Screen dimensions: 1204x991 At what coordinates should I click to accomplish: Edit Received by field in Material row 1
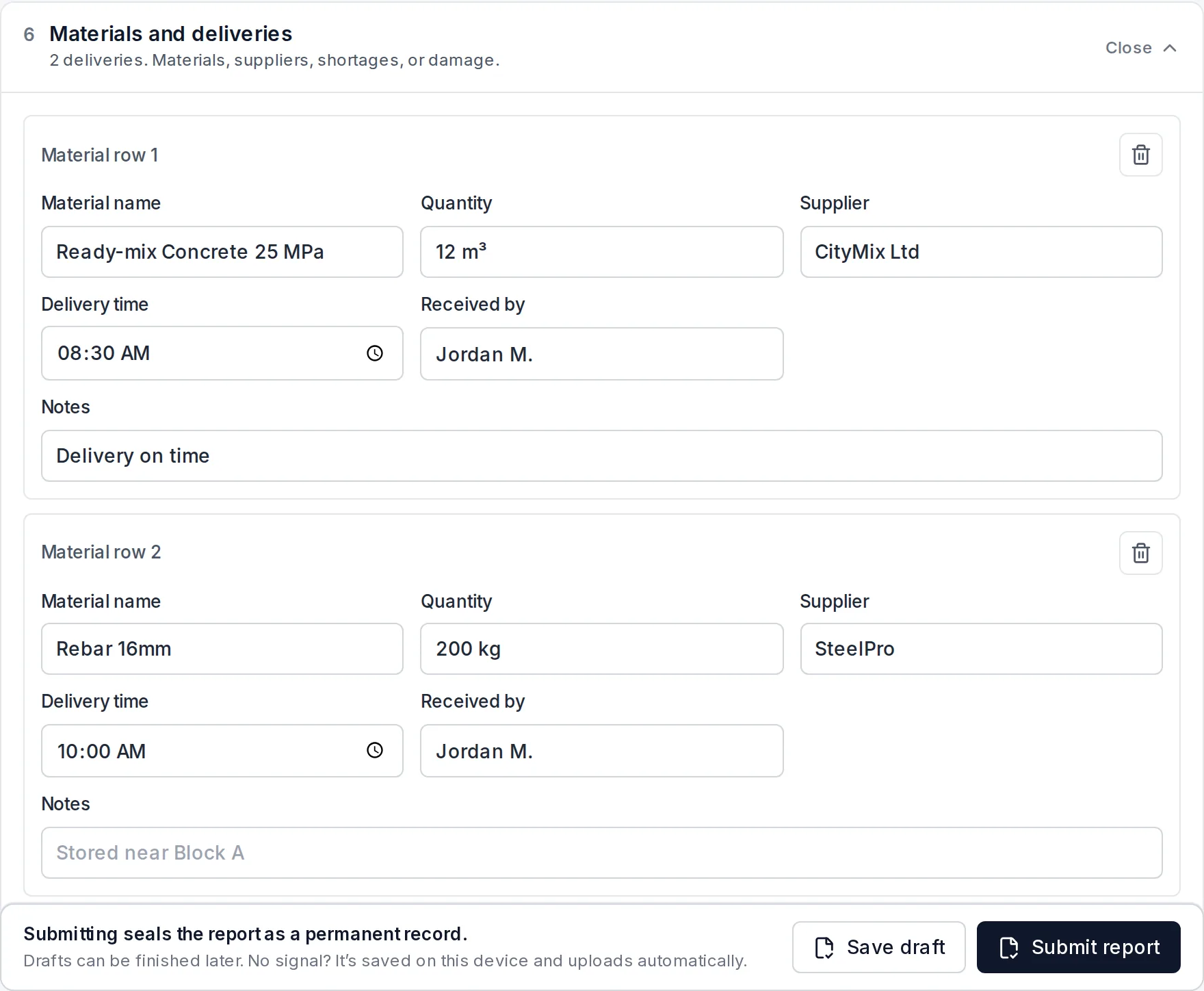(x=601, y=354)
